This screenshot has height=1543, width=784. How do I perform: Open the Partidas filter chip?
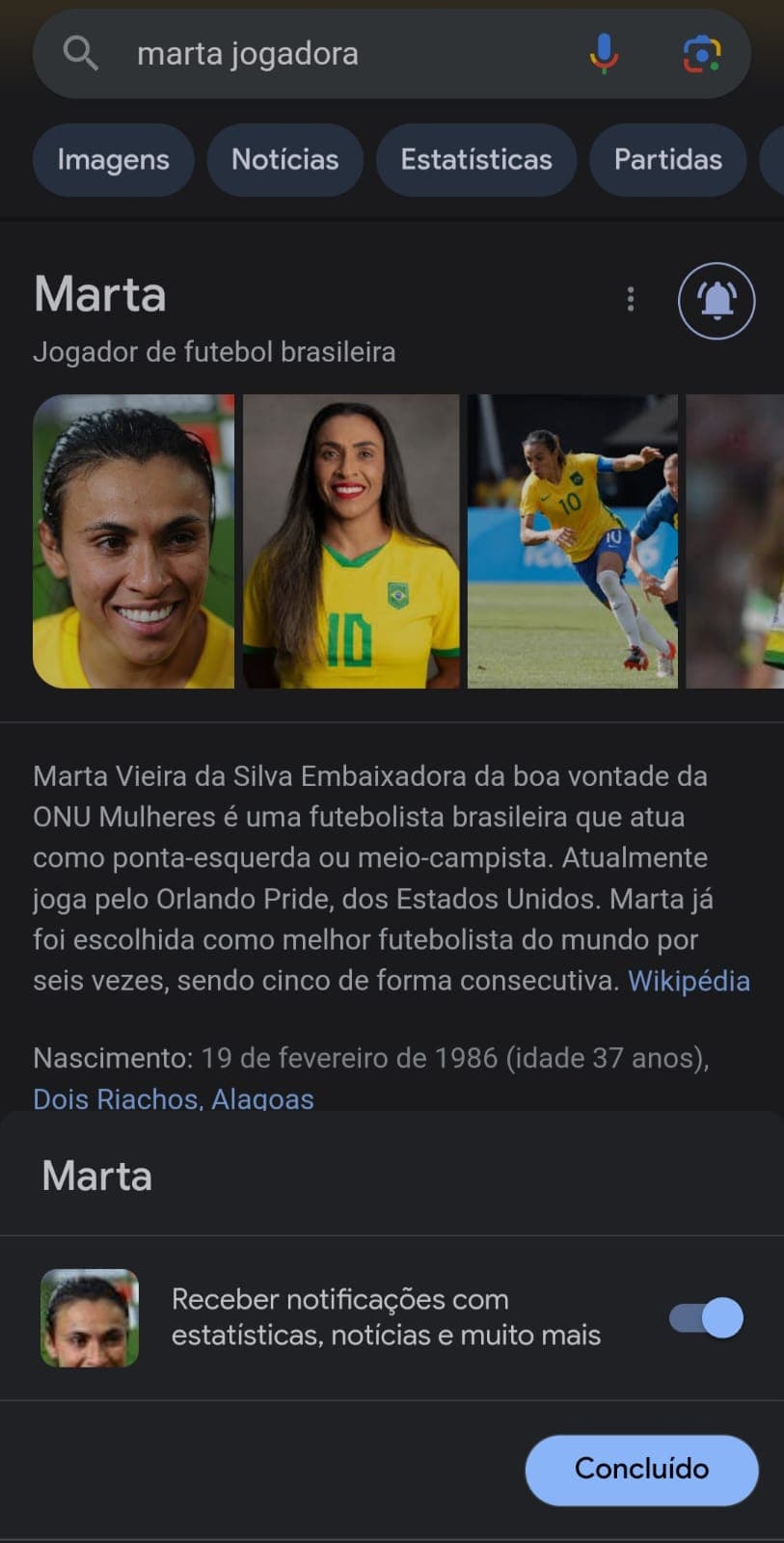[668, 159]
